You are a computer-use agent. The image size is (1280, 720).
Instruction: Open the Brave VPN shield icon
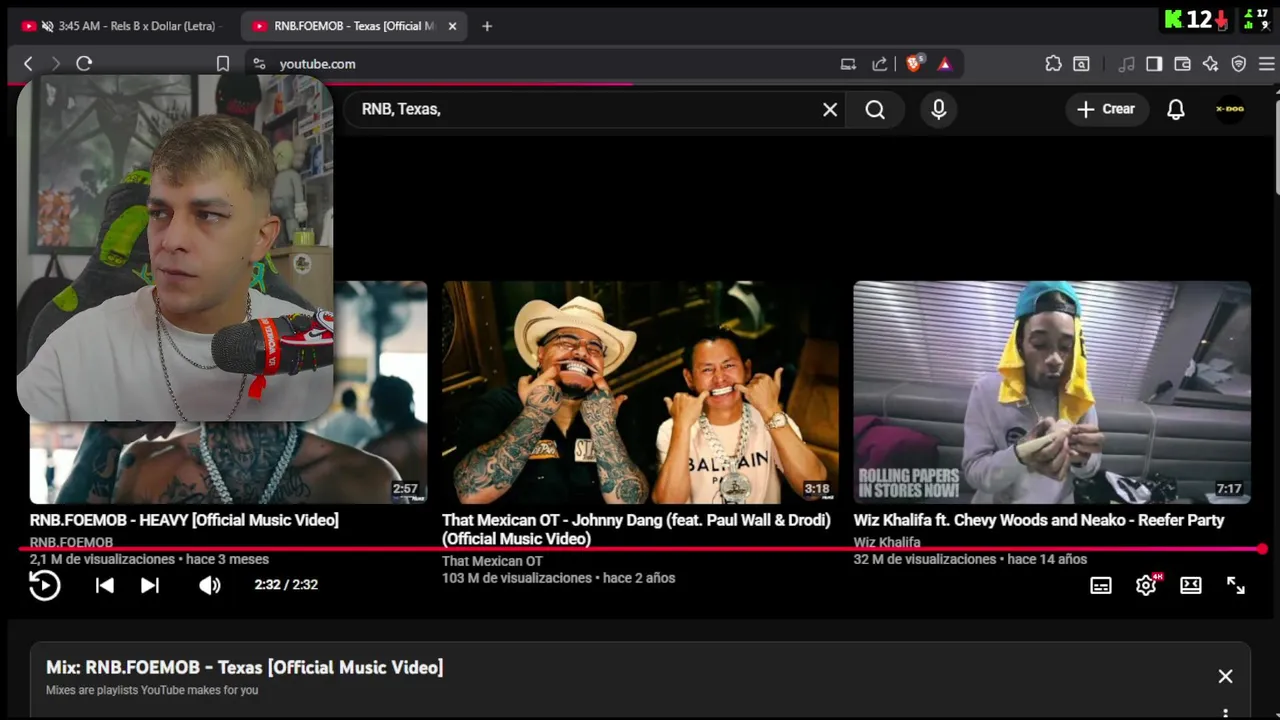point(1239,64)
